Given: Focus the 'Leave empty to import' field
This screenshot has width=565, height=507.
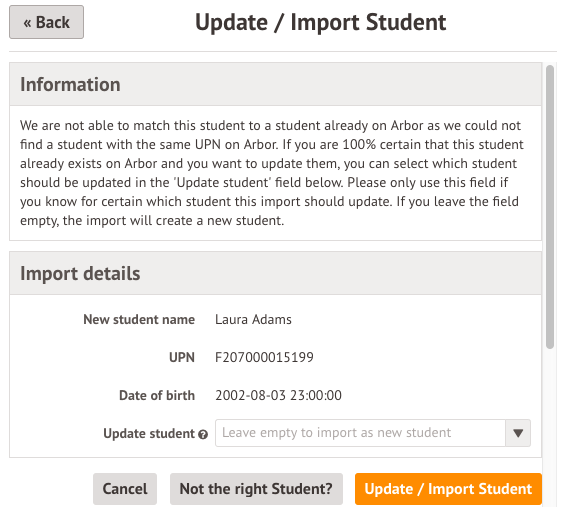Looking at the screenshot, I should pos(360,433).
